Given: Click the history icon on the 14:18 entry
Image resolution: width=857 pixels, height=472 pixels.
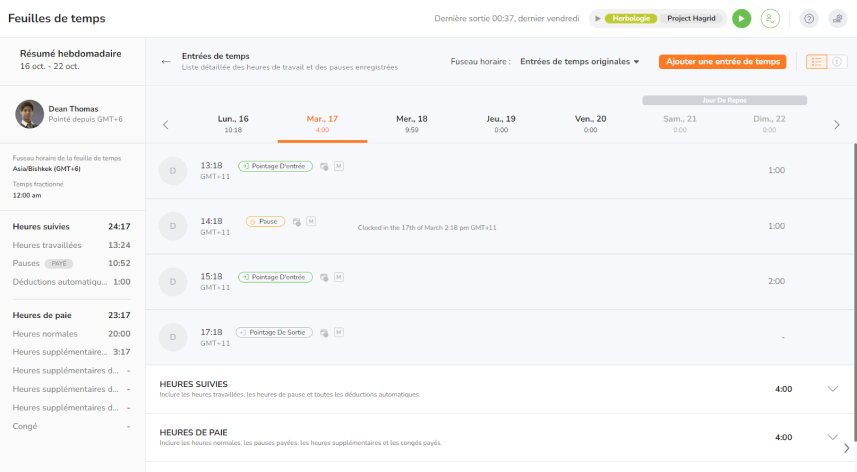Looking at the screenshot, I should (296, 222).
